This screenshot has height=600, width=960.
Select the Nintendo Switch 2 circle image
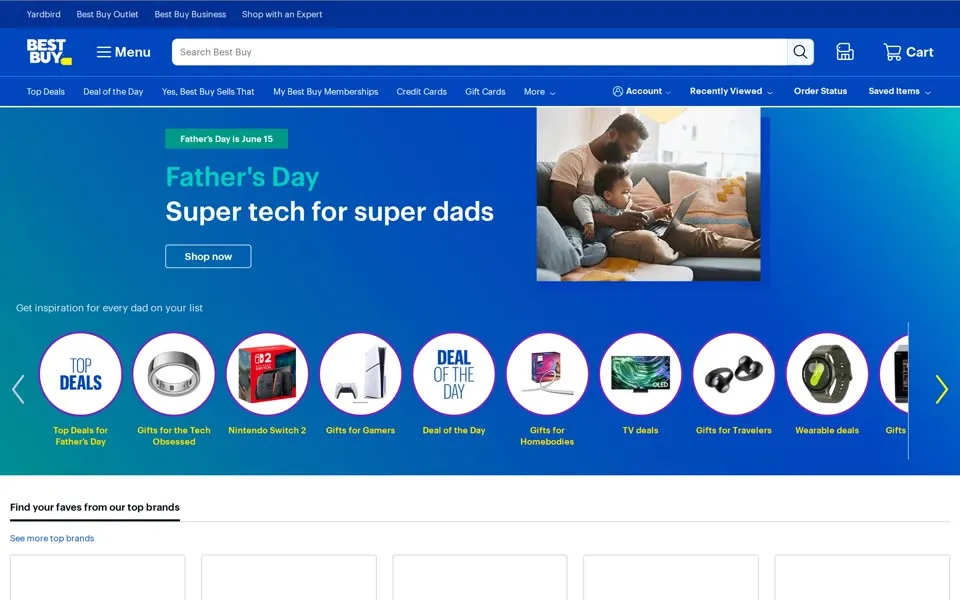point(267,374)
